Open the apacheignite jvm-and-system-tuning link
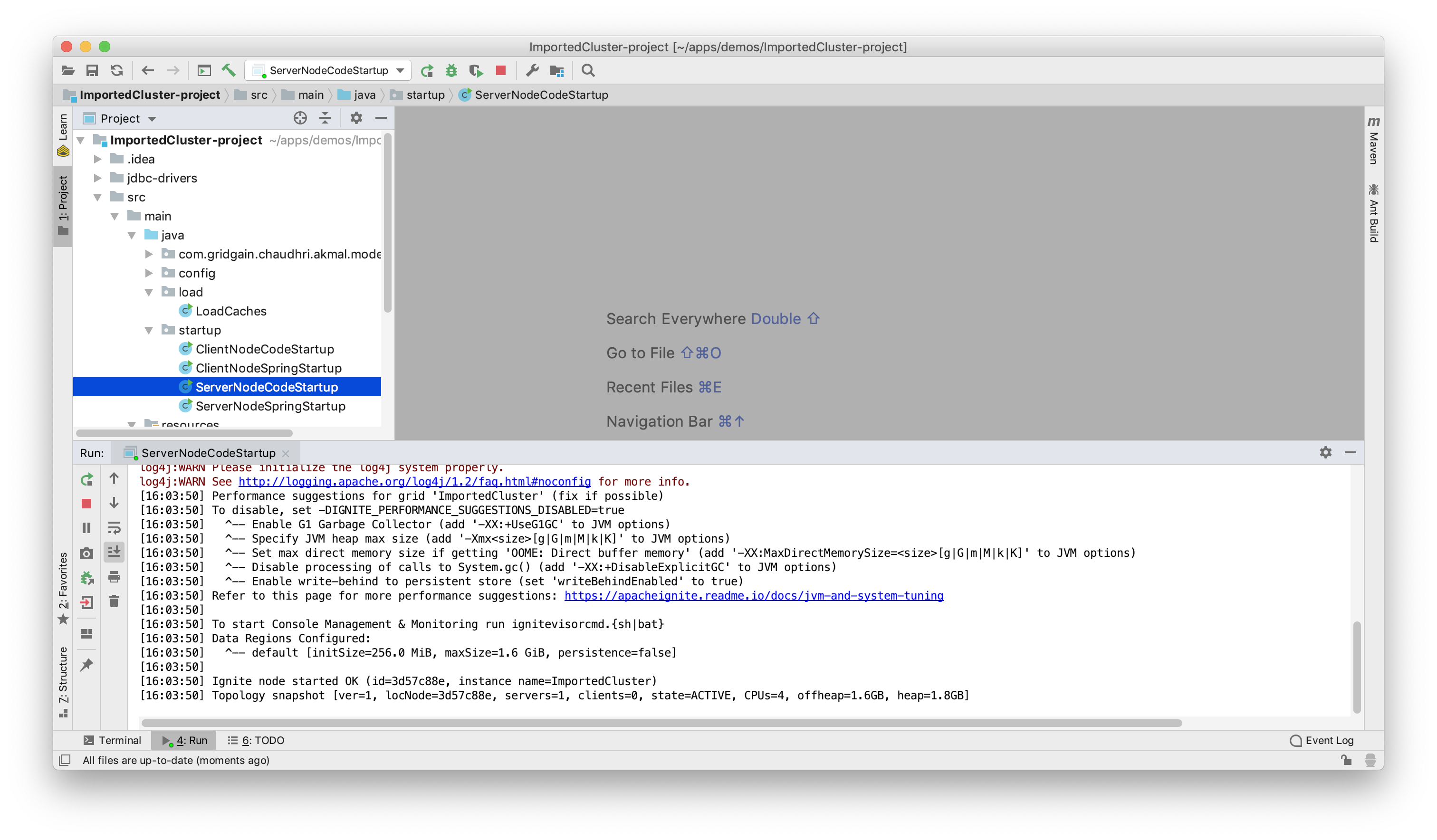Image resolution: width=1437 pixels, height=840 pixels. pyautogui.click(x=753, y=595)
